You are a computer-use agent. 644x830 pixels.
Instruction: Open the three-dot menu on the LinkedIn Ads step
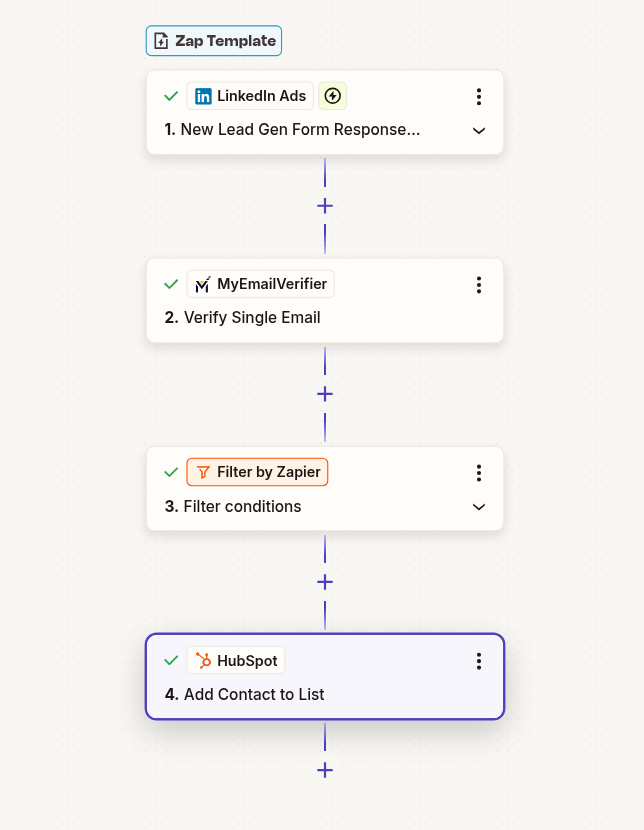(x=479, y=96)
